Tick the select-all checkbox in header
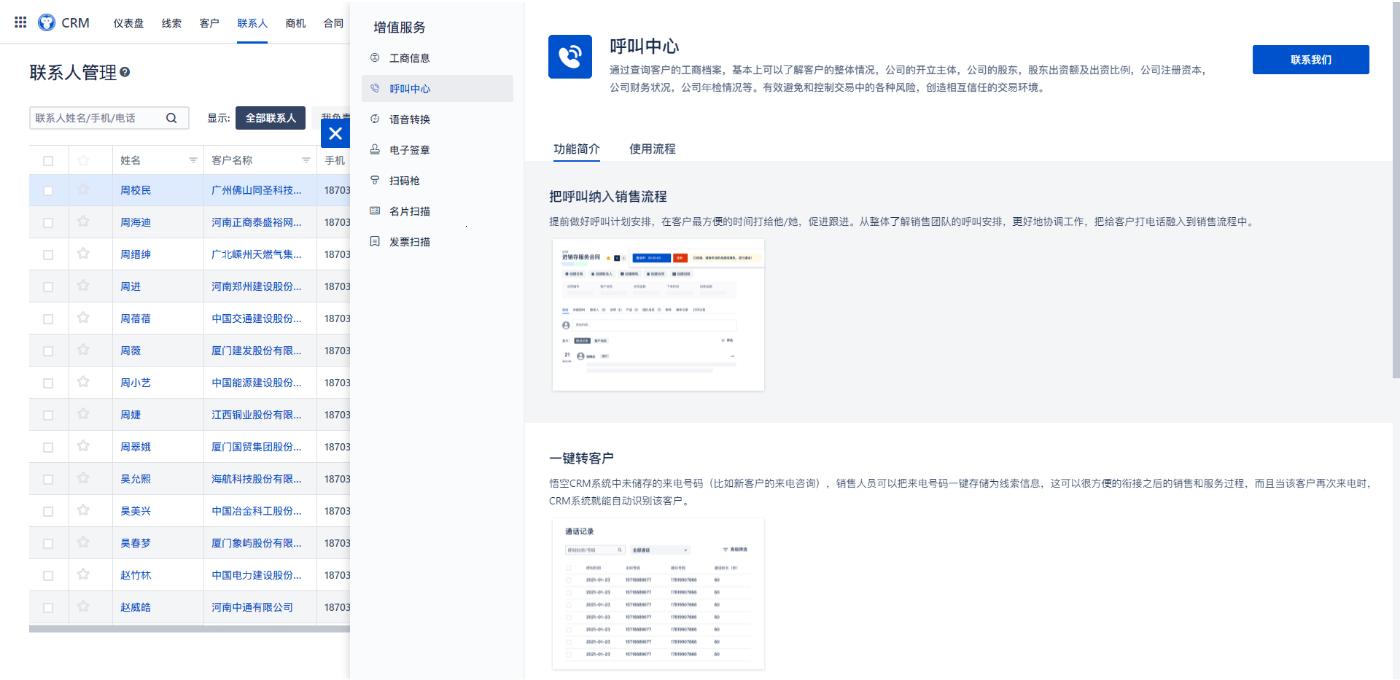 [48, 160]
